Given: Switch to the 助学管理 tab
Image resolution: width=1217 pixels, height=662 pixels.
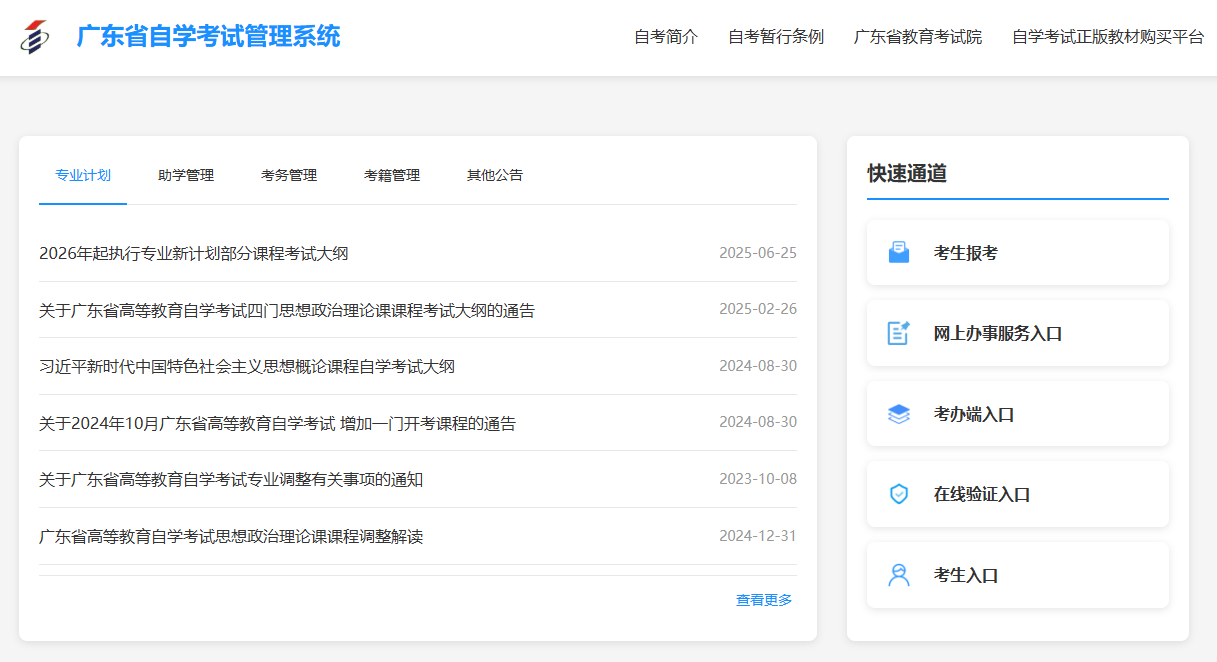Looking at the screenshot, I should coord(186,176).
